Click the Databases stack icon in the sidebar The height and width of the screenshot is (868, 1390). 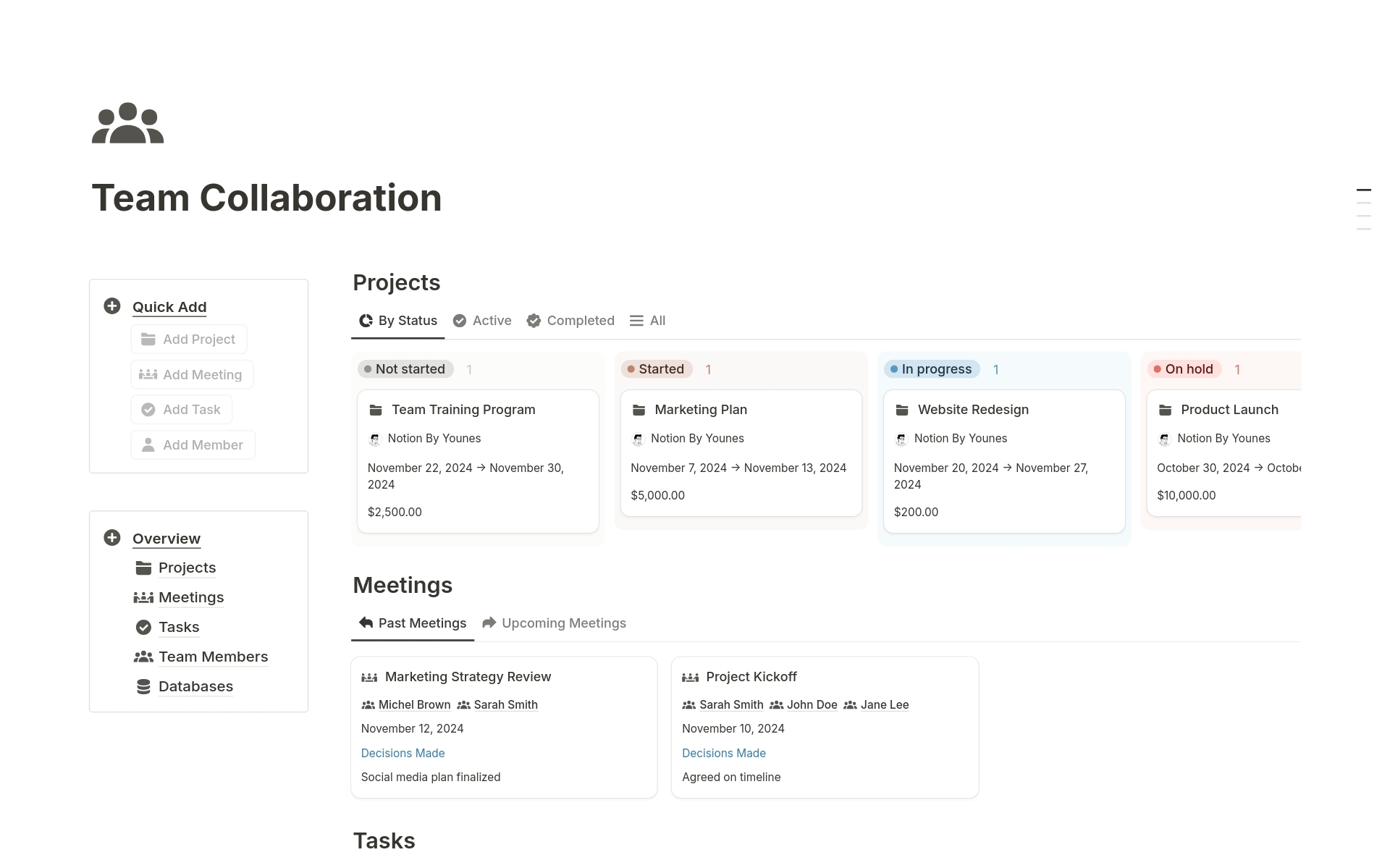[x=143, y=686]
